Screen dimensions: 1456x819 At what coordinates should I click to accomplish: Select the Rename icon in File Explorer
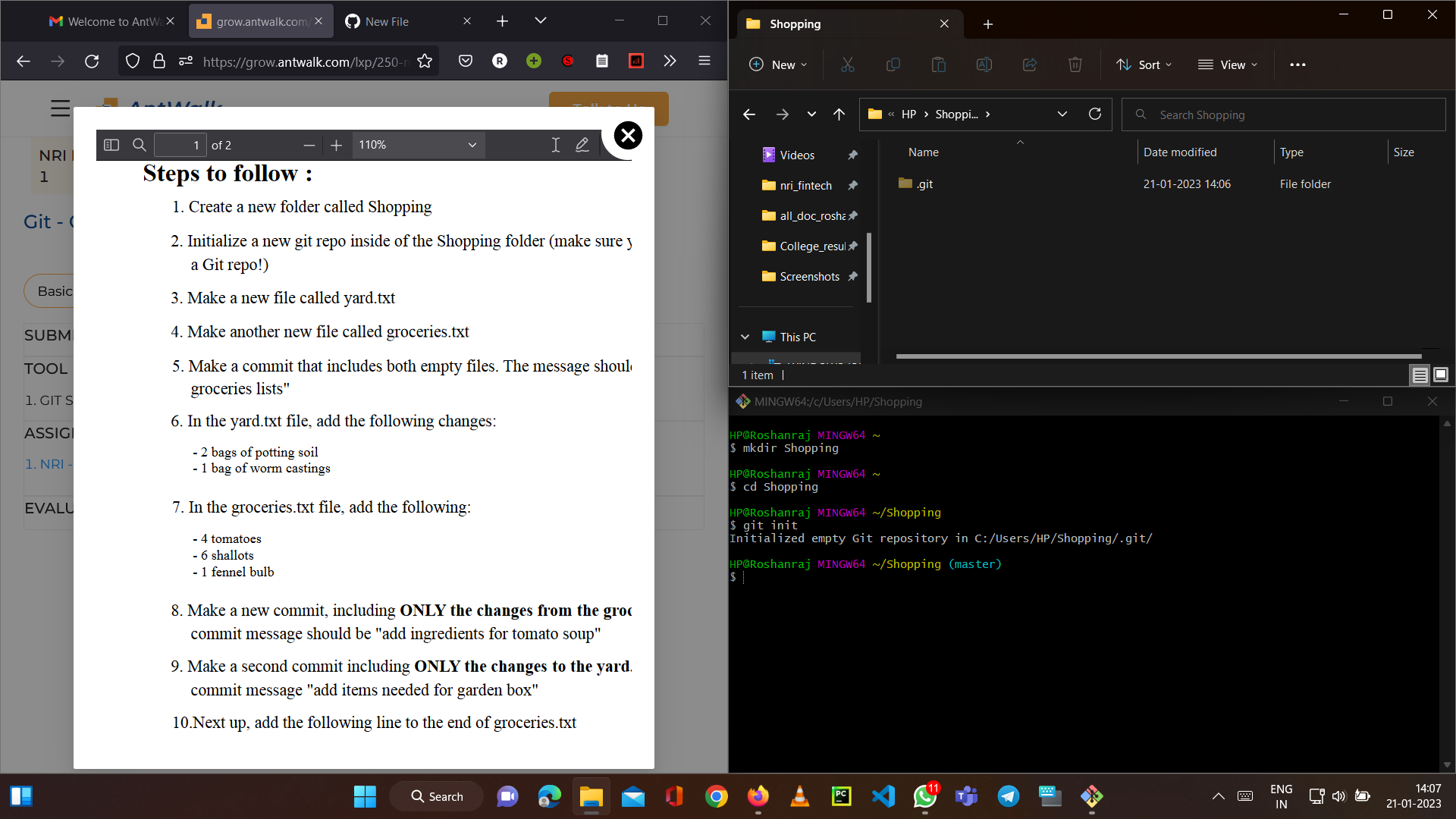(x=984, y=64)
